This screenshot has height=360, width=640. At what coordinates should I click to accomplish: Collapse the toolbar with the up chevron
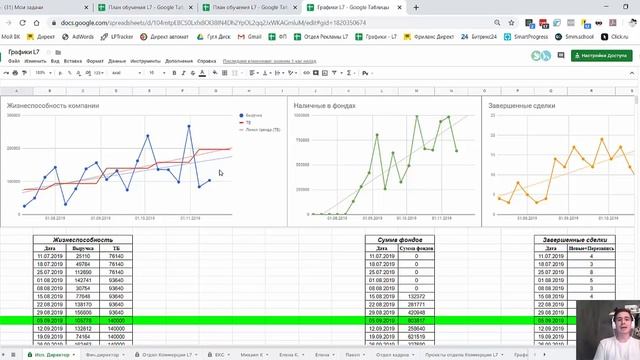[x=632, y=73]
